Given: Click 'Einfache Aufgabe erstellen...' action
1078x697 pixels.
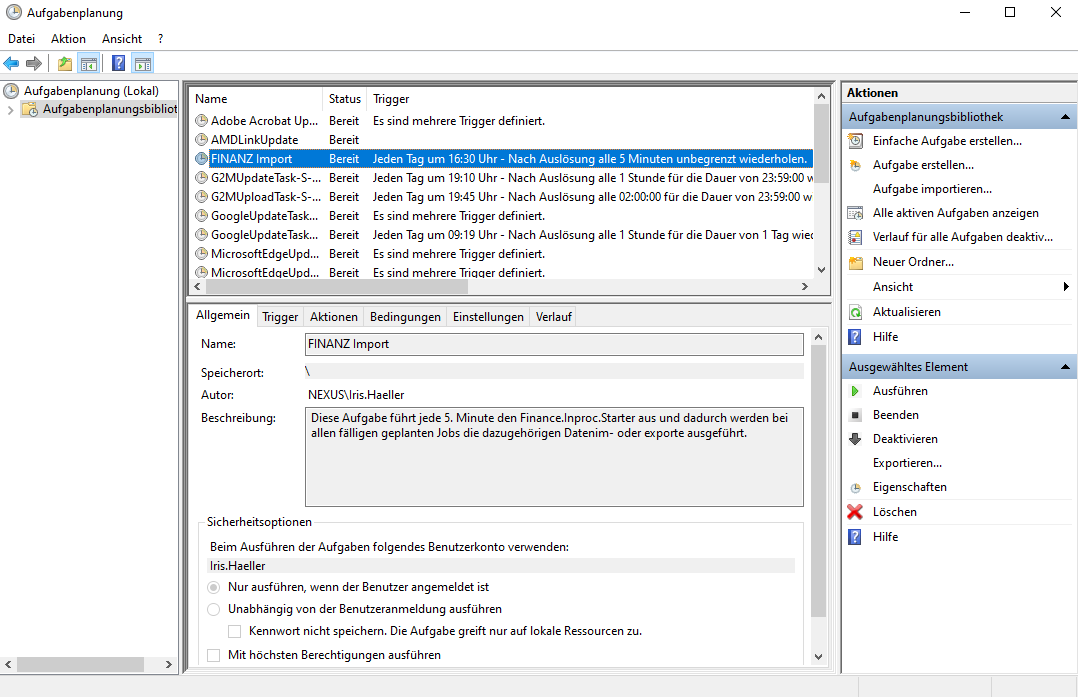Looking at the screenshot, I should (x=946, y=141).
